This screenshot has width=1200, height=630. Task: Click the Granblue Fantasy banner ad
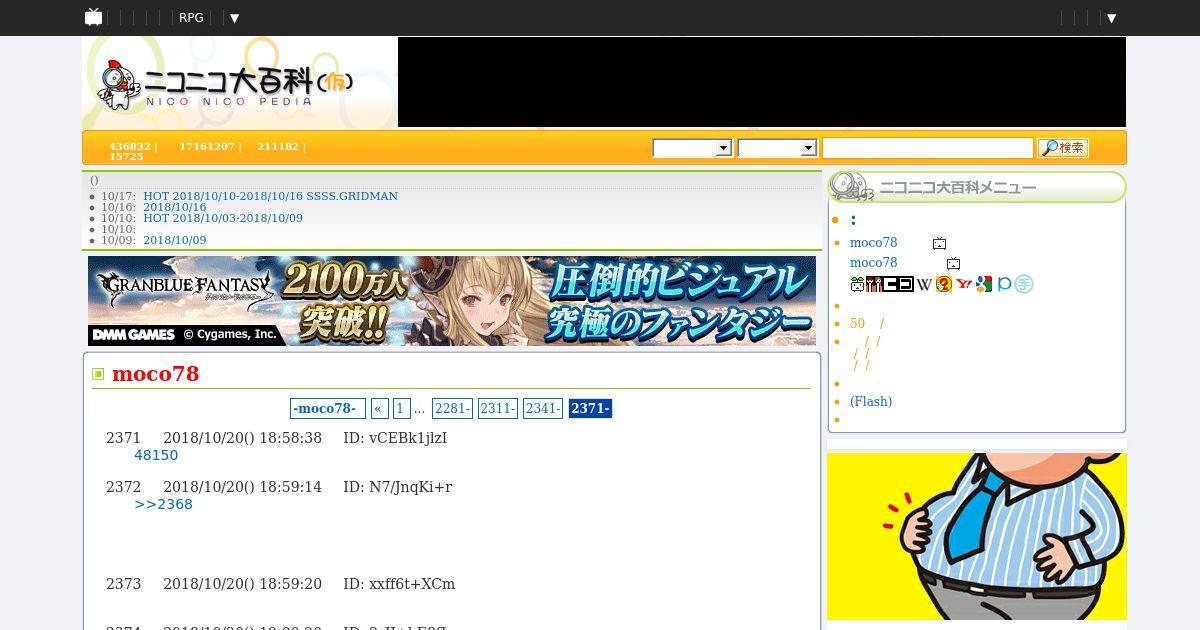click(452, 301)
